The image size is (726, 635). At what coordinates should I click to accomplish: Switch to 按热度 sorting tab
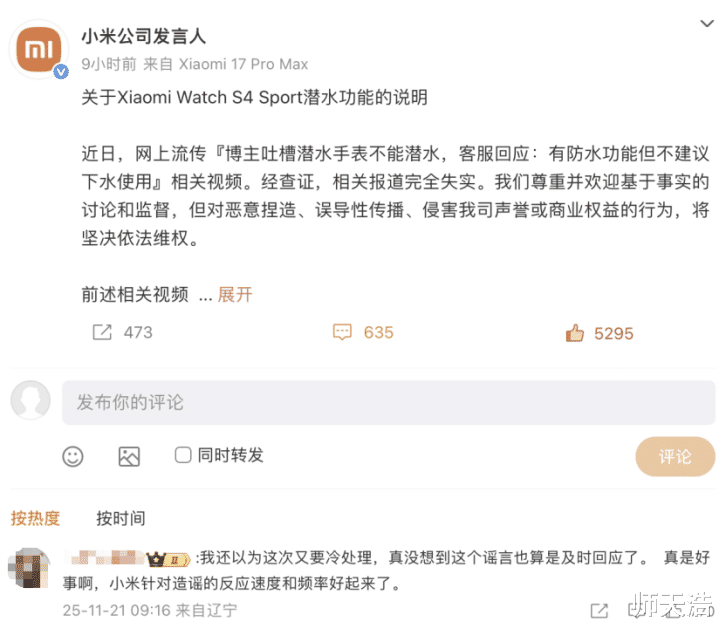click(35, 518)
